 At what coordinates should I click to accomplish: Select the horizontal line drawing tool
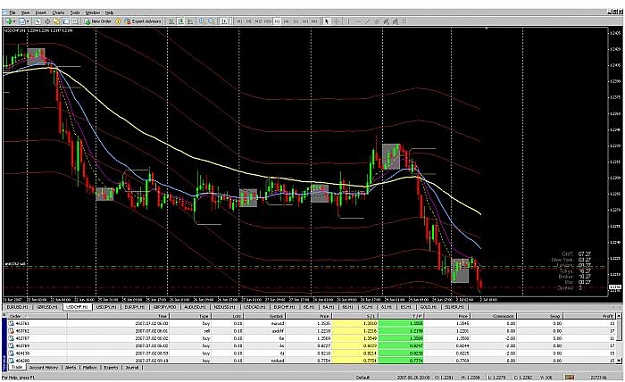(x=358, y=21)
